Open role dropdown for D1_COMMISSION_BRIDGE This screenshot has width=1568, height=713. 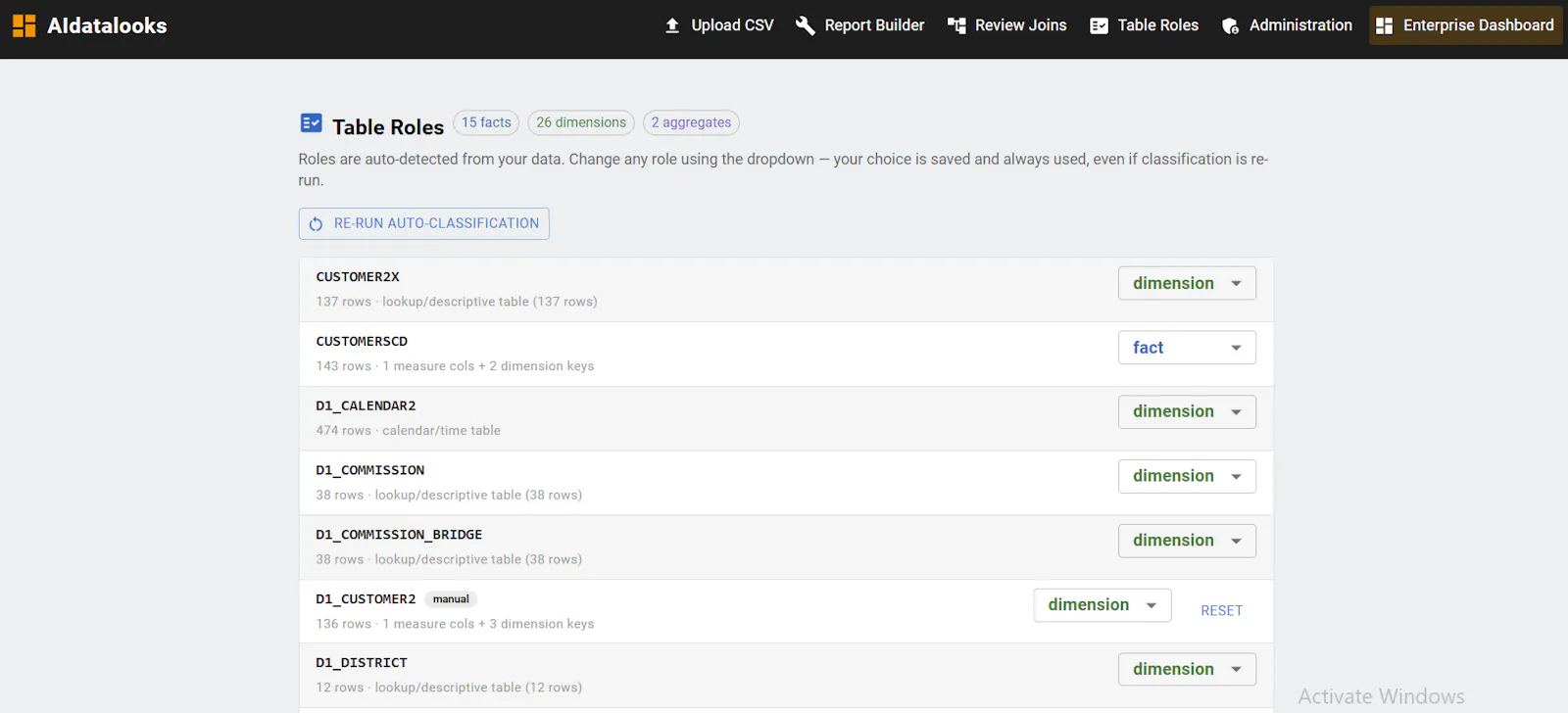tap(1187, 541)
